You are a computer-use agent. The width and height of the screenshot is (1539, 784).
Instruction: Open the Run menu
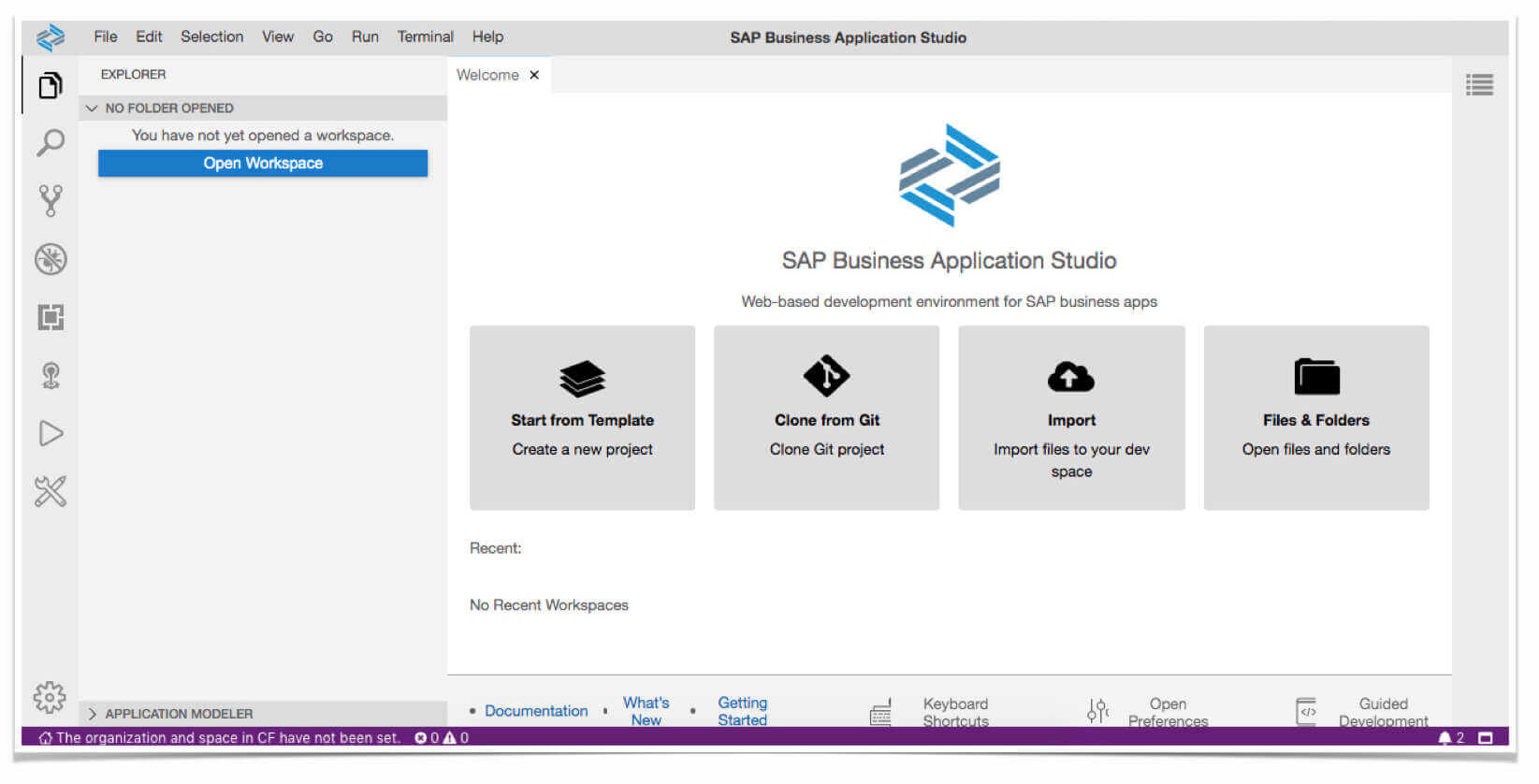click(x=365, y=36)
